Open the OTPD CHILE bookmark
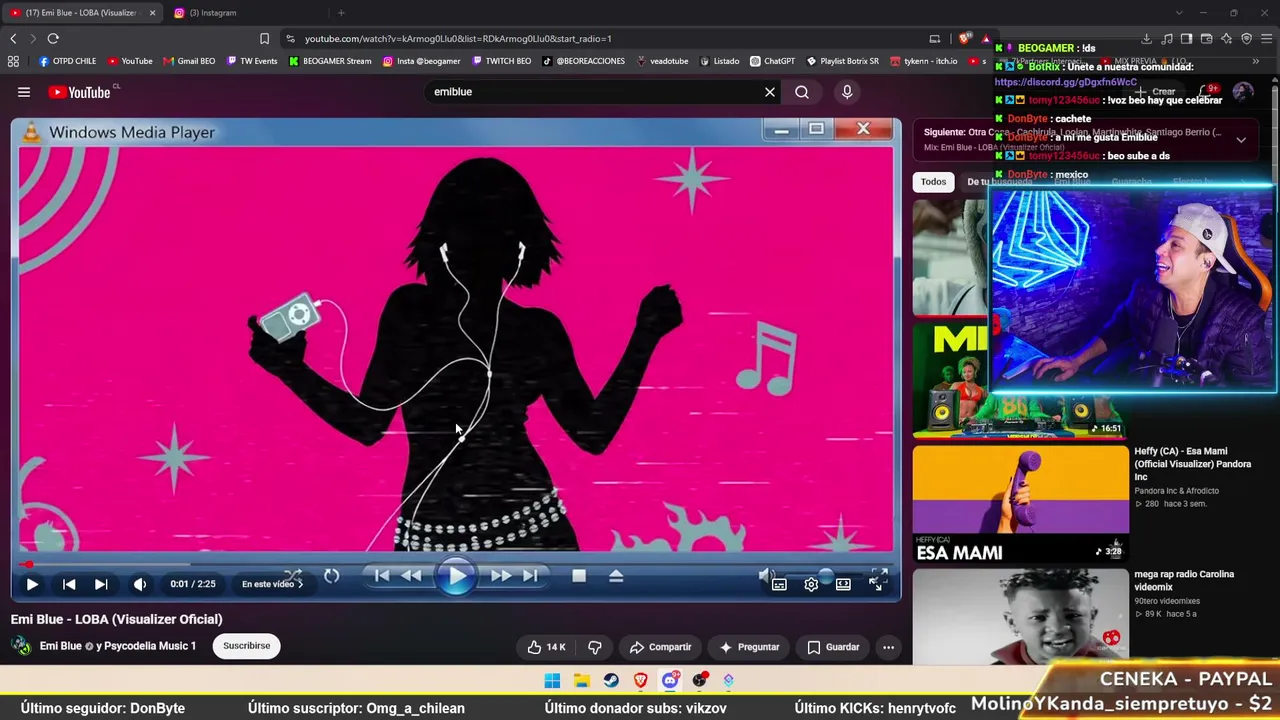The image size is (1280, 720). coord(68,61)
